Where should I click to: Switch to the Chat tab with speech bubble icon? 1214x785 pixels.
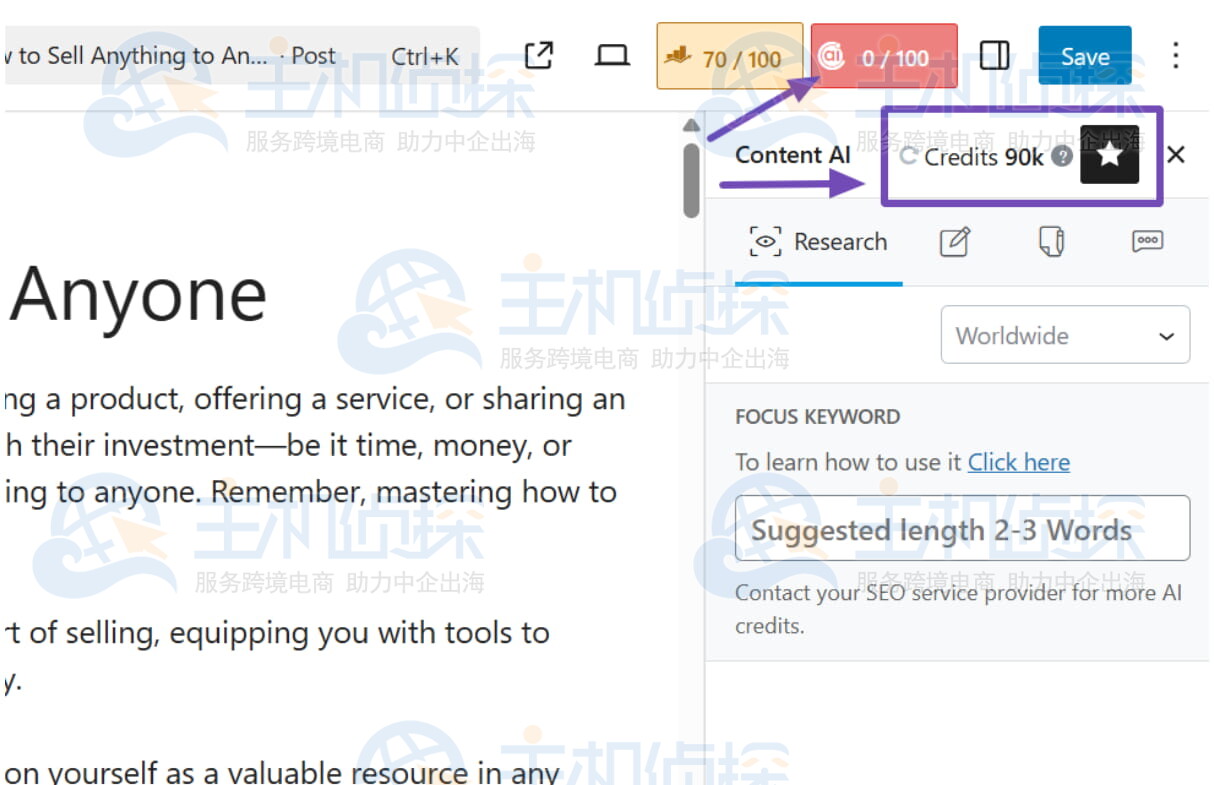click(x=1147, y=242)
